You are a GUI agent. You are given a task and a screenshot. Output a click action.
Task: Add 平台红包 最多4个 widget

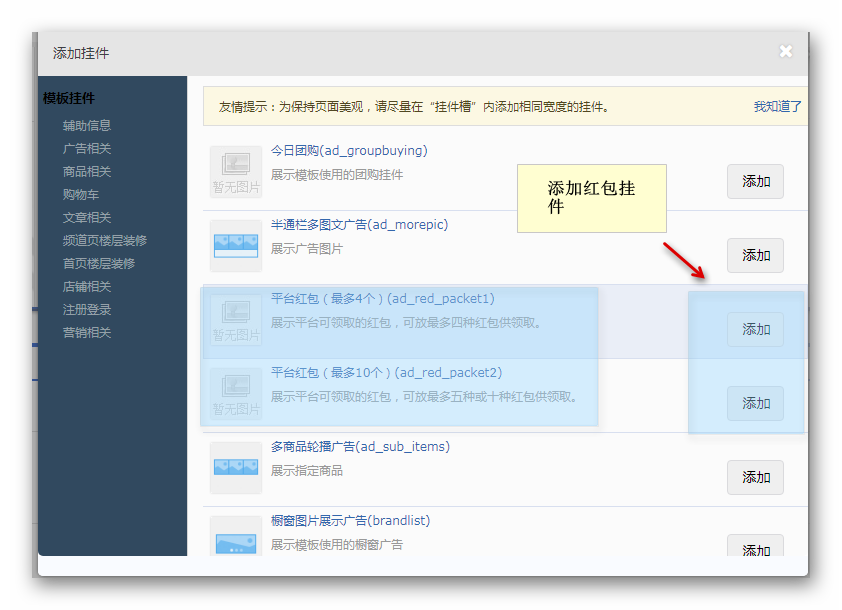click(x=755, y=329)
